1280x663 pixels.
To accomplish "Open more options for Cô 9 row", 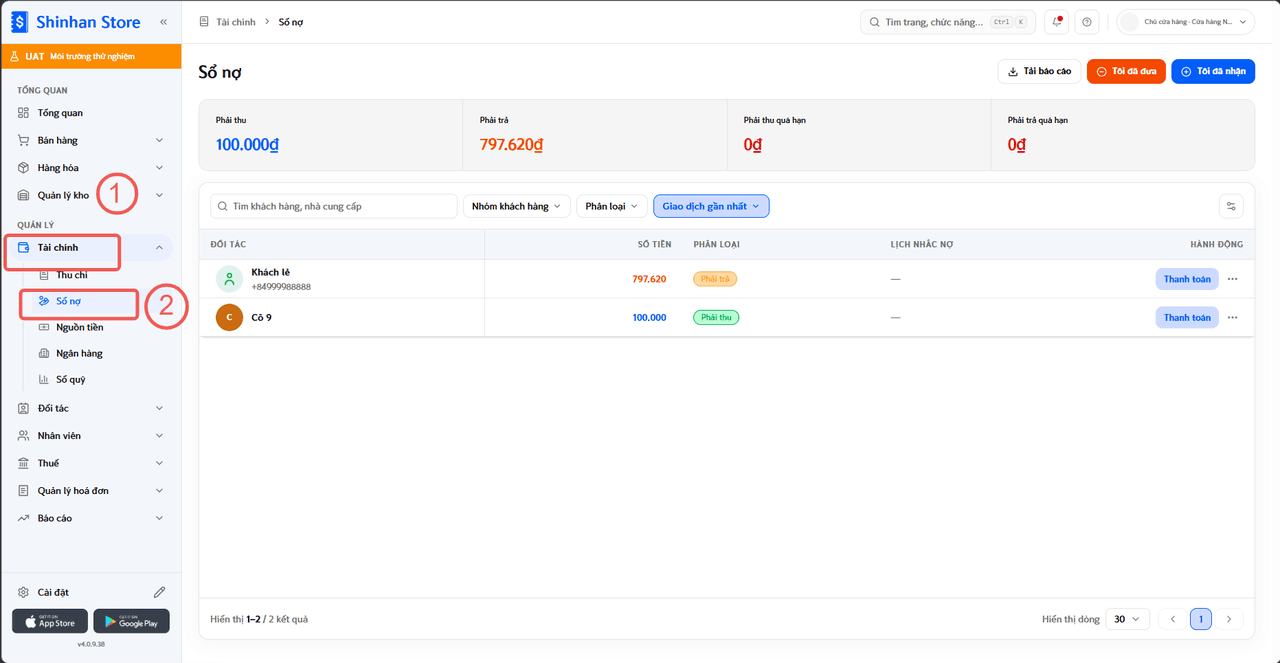I will pyautogui.click(x=1232, y=317).
